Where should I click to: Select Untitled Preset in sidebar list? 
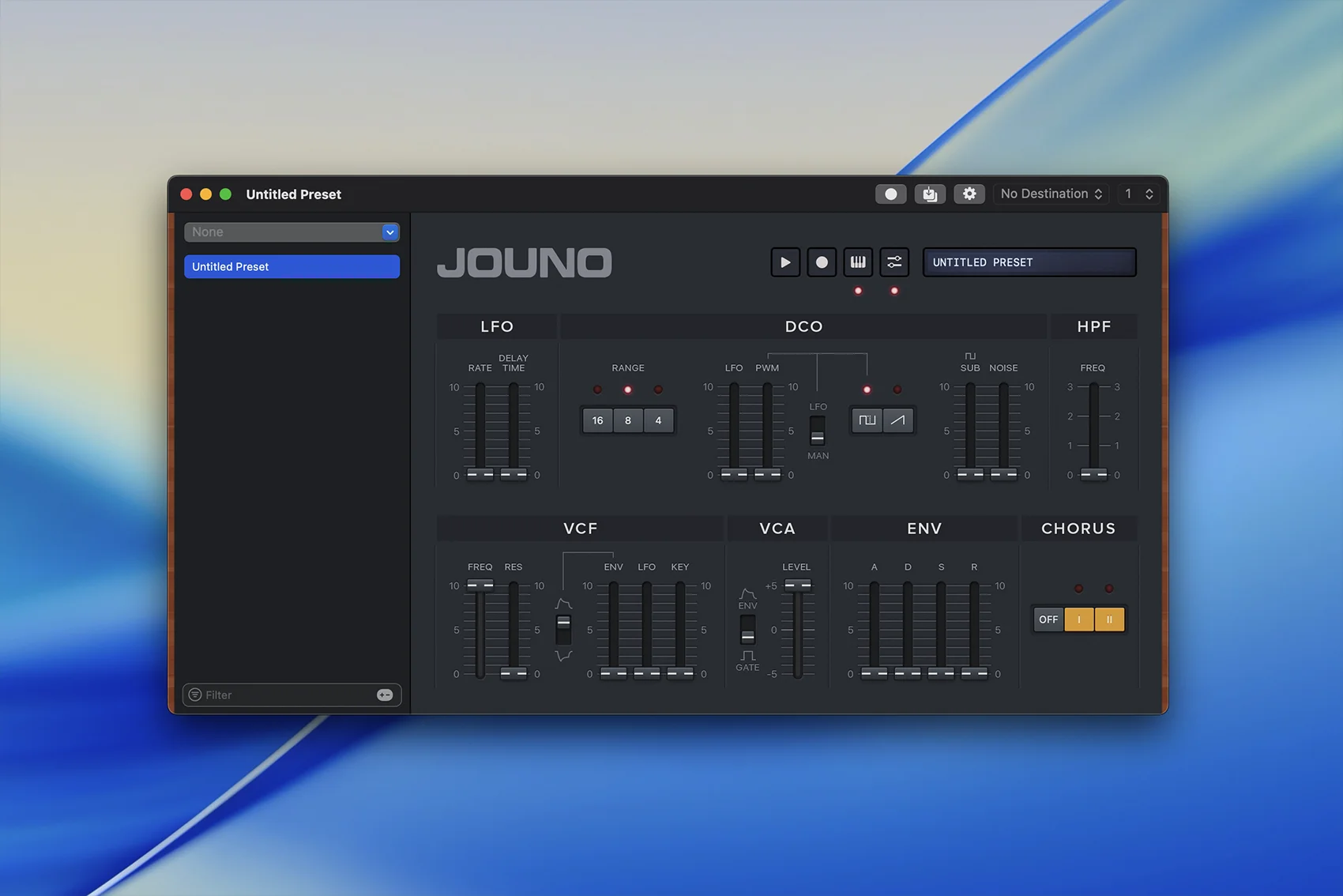click(292, 267)
